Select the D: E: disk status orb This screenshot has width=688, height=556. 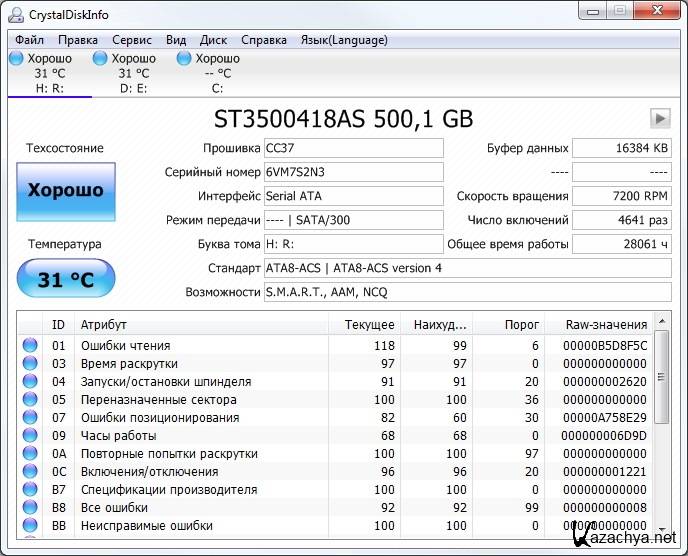(x=100, y=59)
